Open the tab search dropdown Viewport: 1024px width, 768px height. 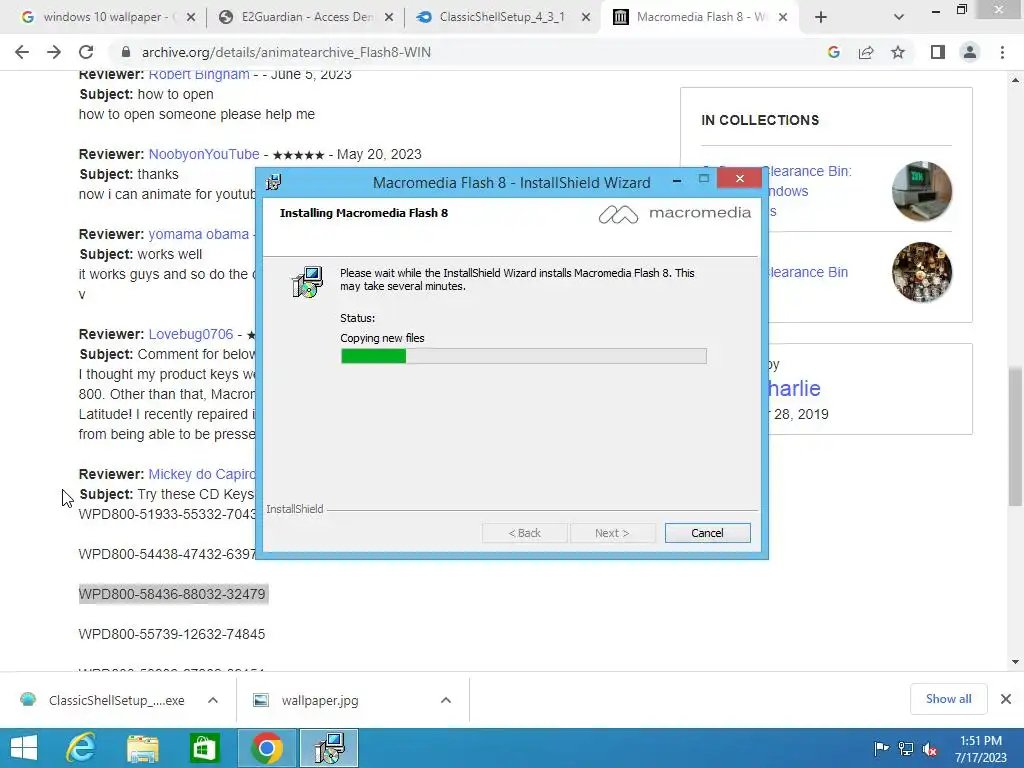click(x=899, y=17)
